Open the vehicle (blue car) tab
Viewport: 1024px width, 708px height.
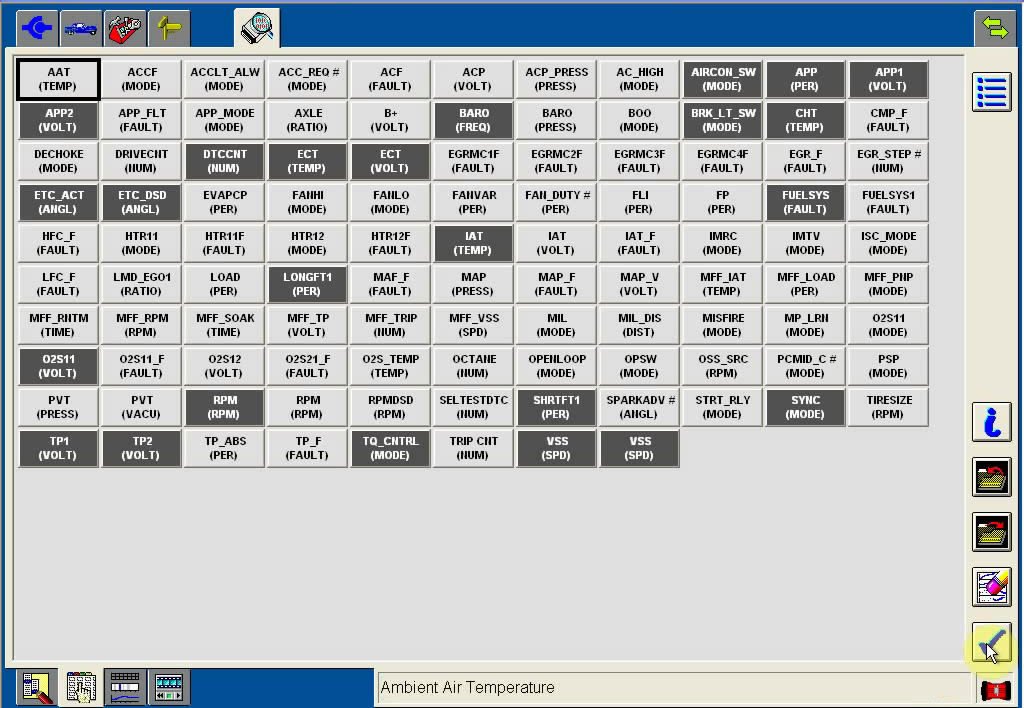tap(81, 28)
